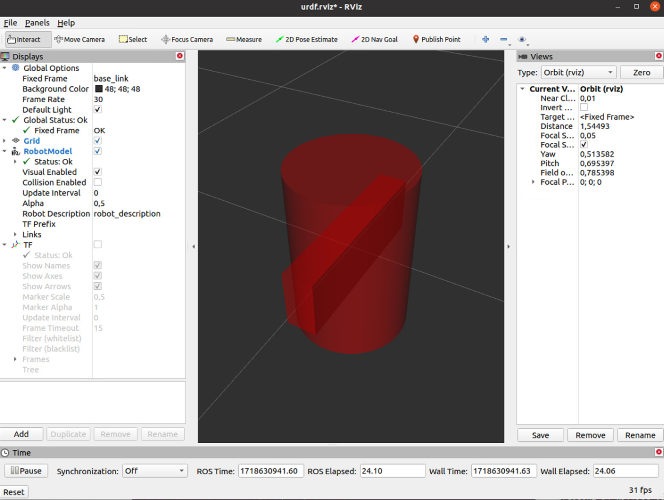664x500 pixels.
Task: Click the Add display button
Action: coord(21,435)
